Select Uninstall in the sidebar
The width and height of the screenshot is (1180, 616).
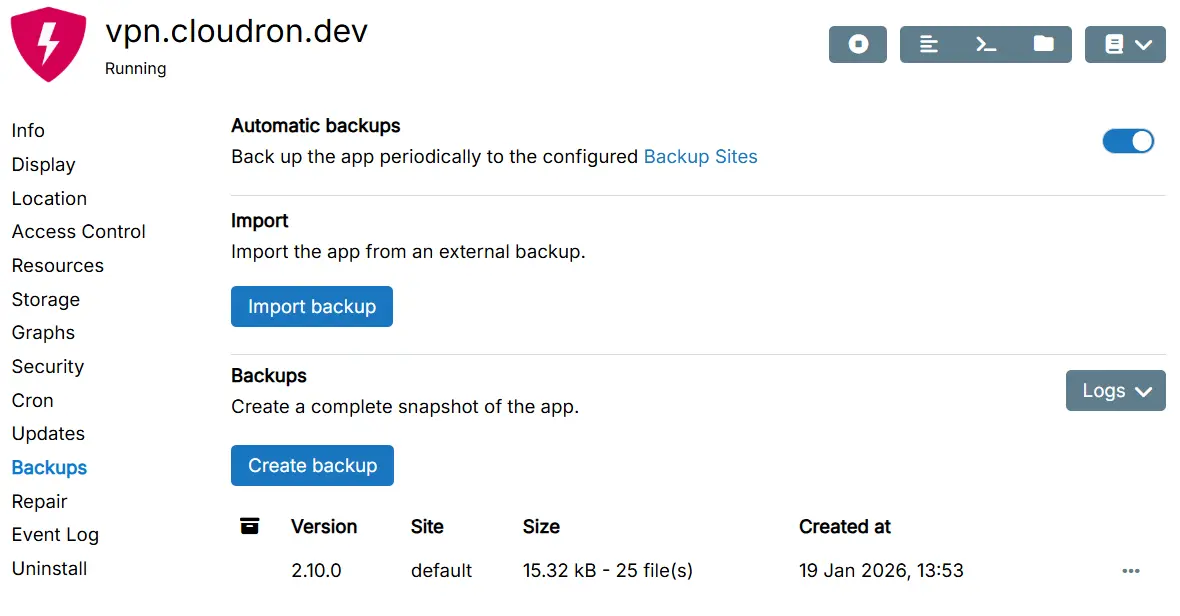pos(49,569)
